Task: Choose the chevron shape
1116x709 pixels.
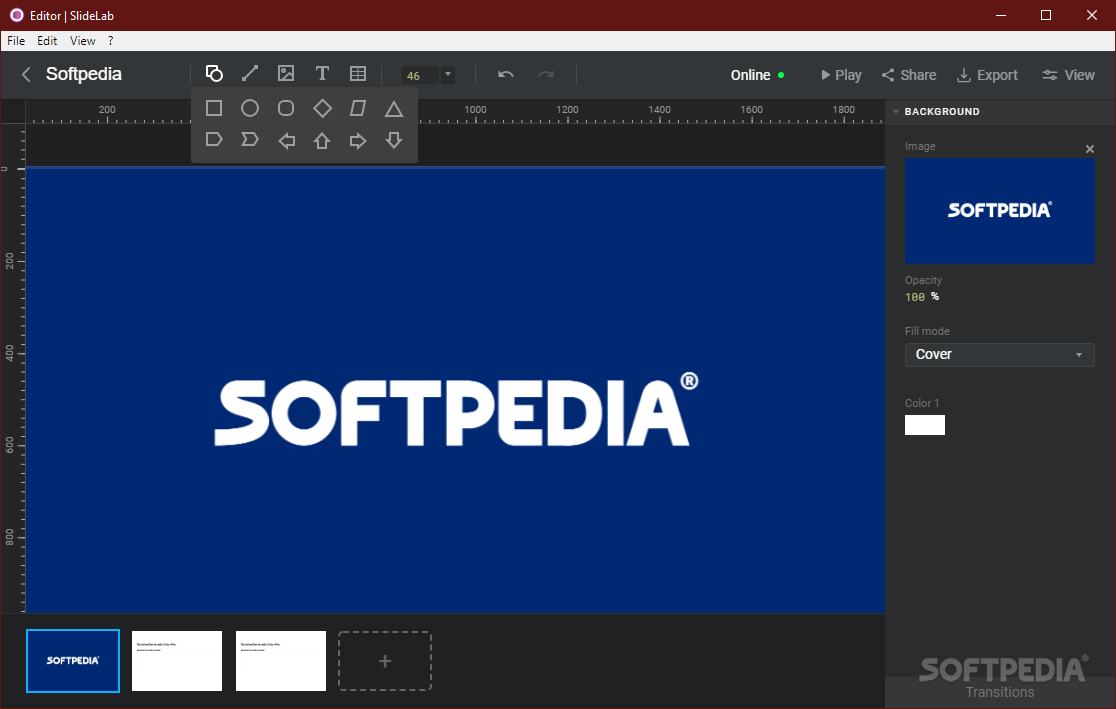Action: click(250, 140)
